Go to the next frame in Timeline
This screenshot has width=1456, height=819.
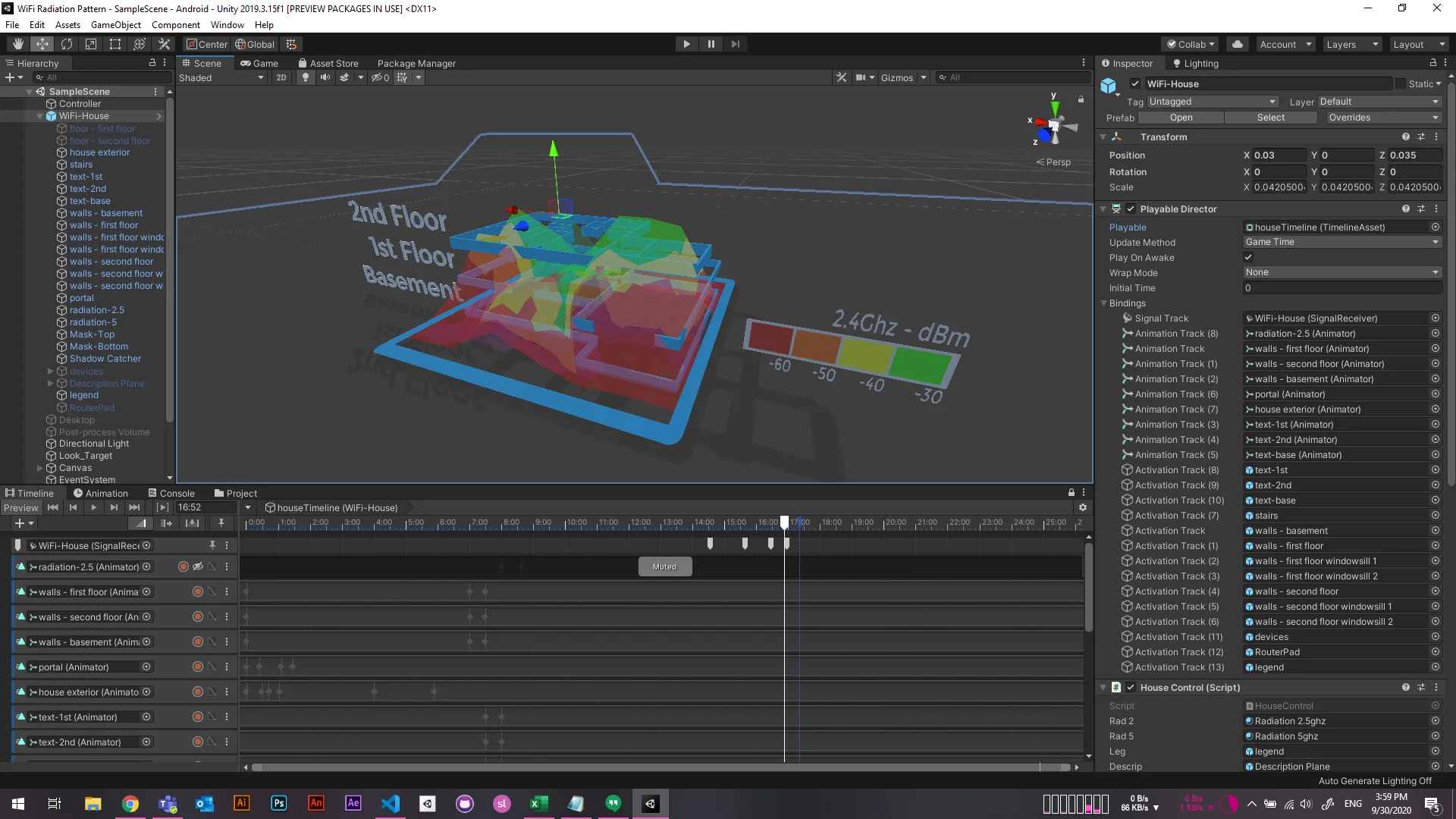click(114, 507)
